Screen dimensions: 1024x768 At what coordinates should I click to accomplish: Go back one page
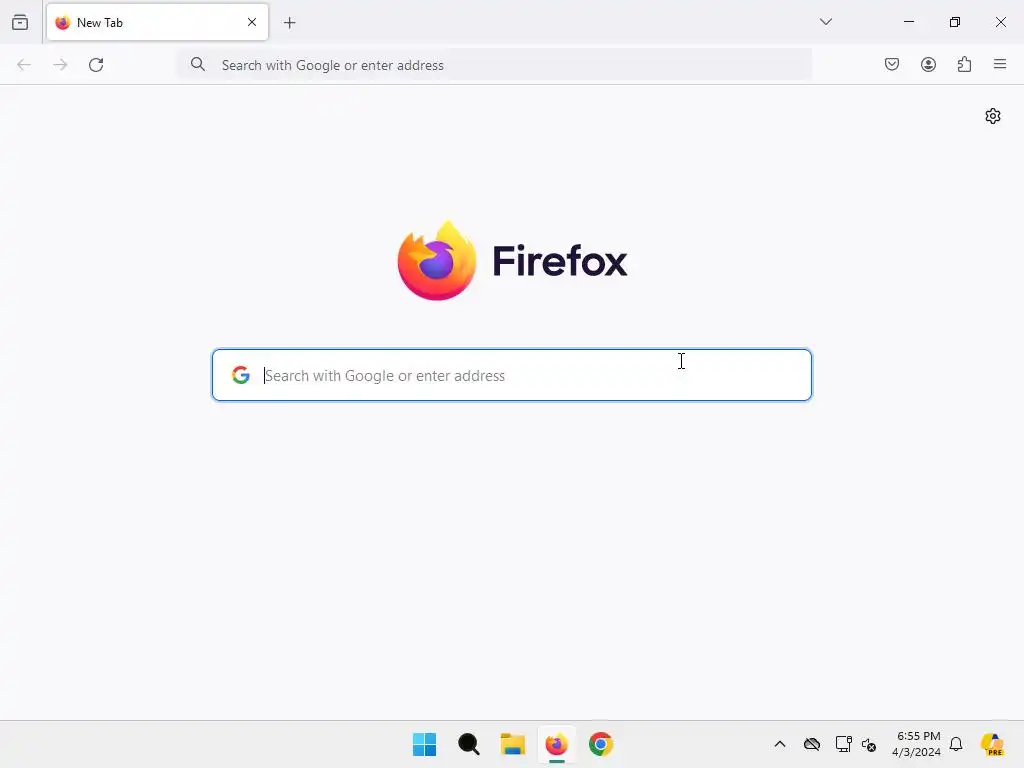point(24,65)
